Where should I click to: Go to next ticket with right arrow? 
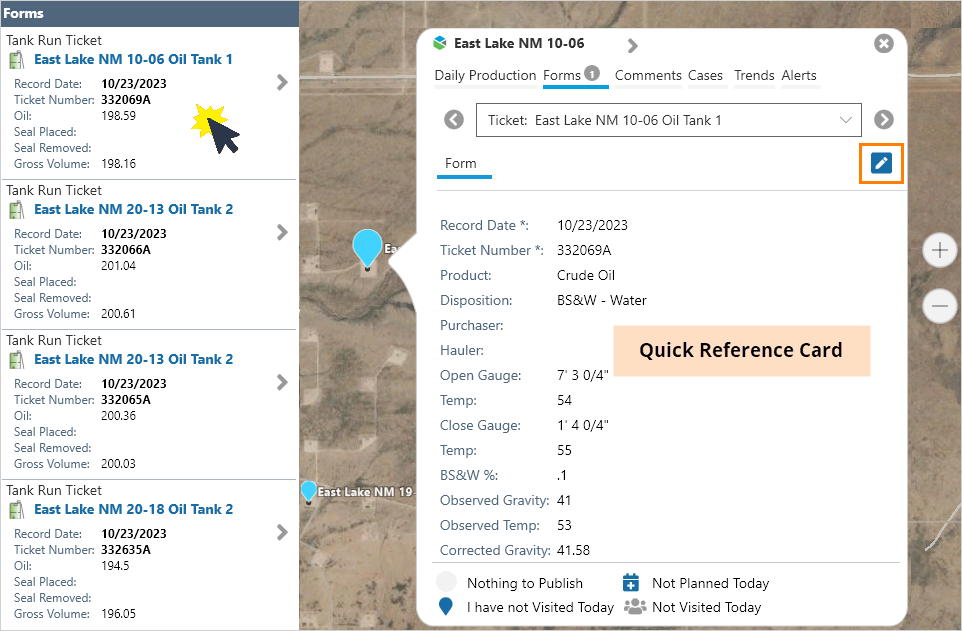pos(883,120)
